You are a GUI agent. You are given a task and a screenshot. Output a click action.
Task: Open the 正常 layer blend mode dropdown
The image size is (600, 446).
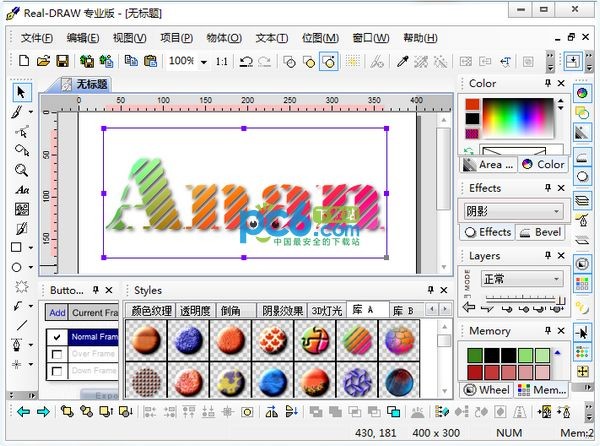555,279
